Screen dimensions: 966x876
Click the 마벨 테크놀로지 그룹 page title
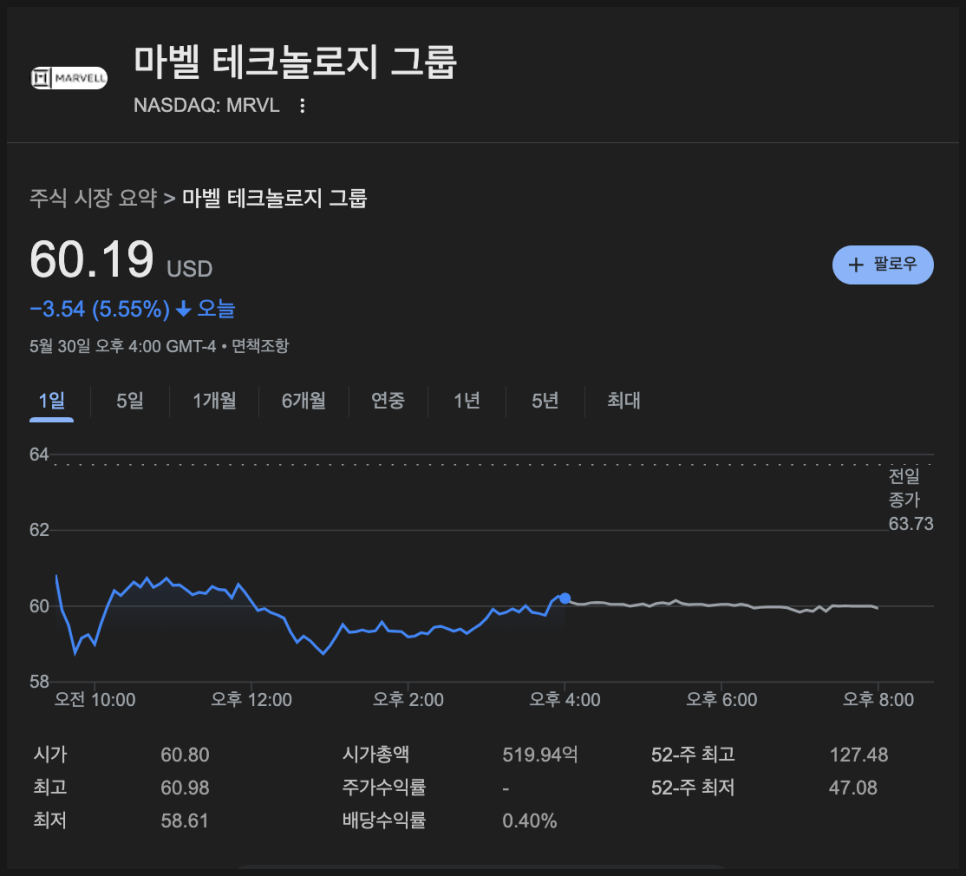pyautogui.click(x=295, y=62)
